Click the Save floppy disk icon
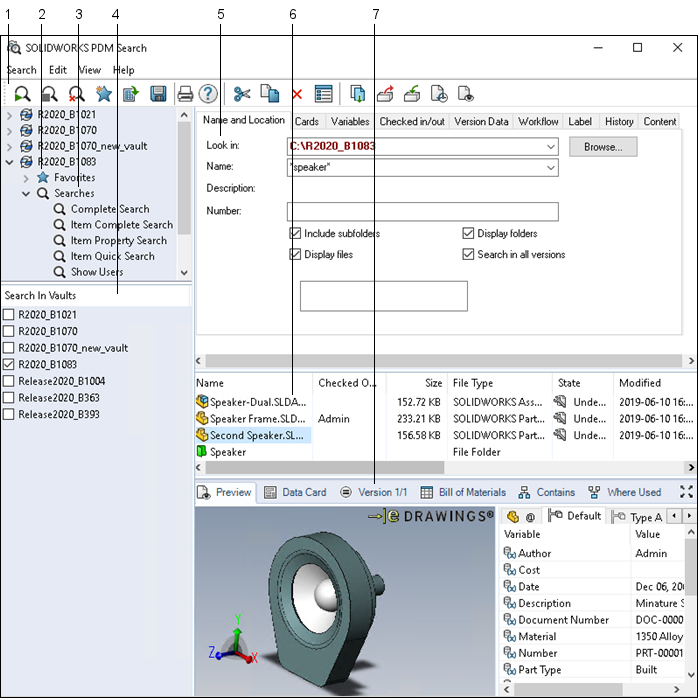 (x=158, y=94)
